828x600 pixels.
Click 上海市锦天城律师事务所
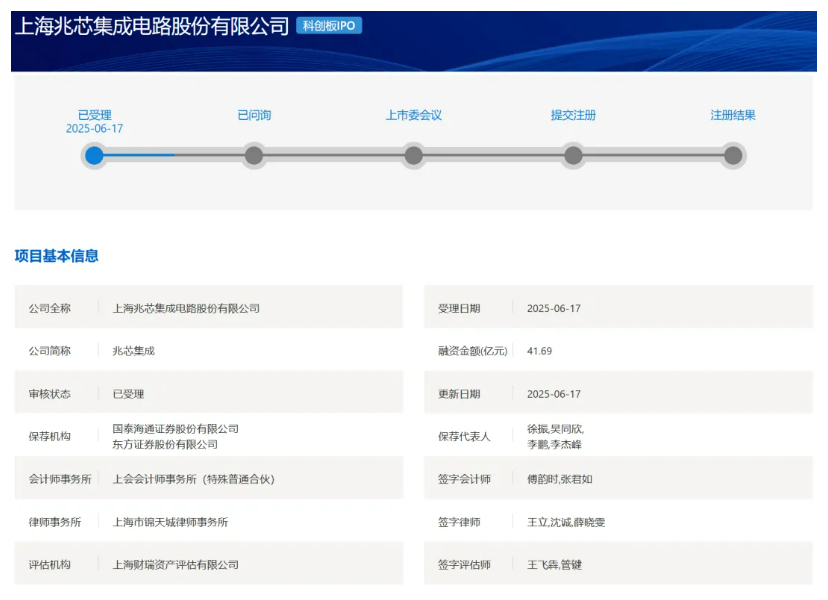170,522
